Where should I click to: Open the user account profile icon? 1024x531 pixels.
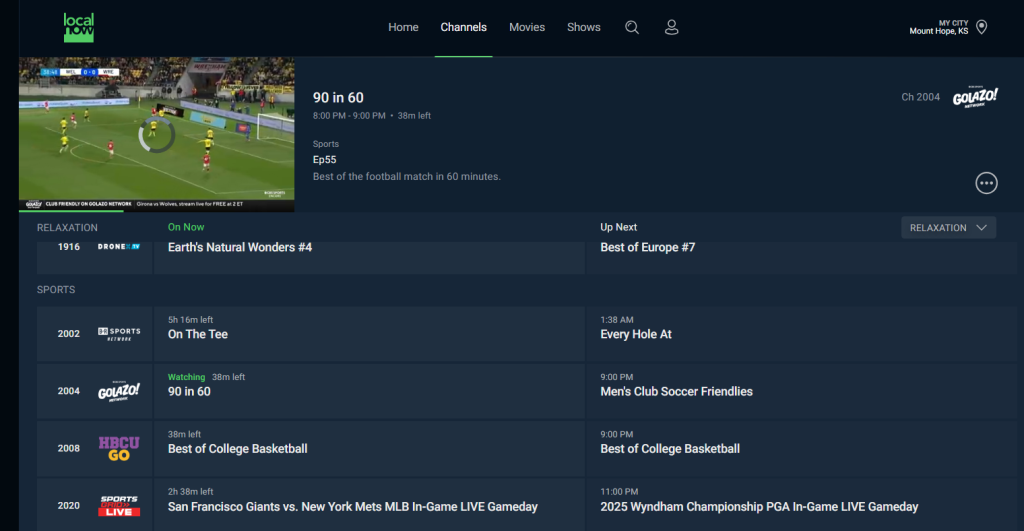pos(671,27)
